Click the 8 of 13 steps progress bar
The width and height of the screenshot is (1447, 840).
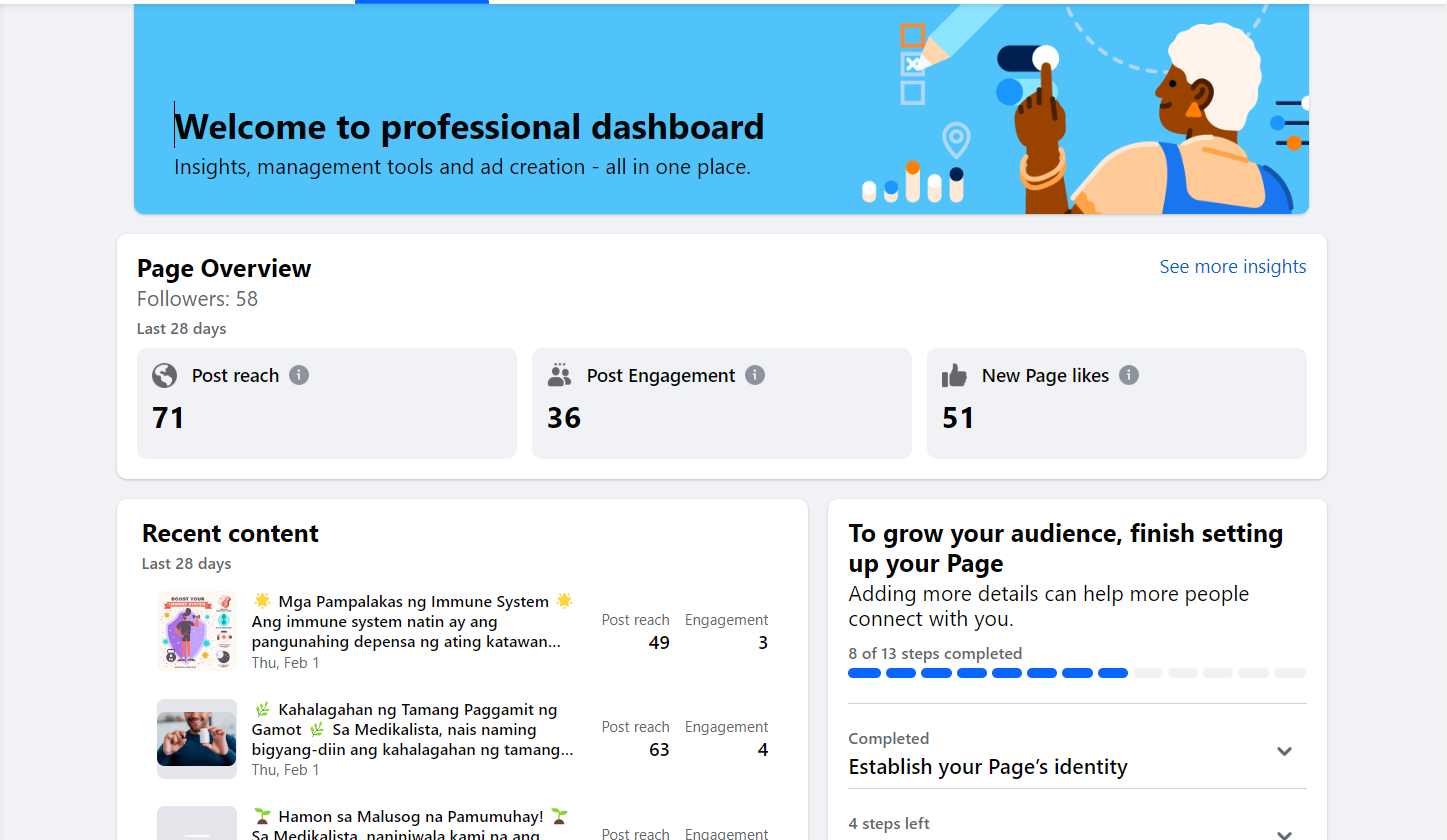point(1077,673)
